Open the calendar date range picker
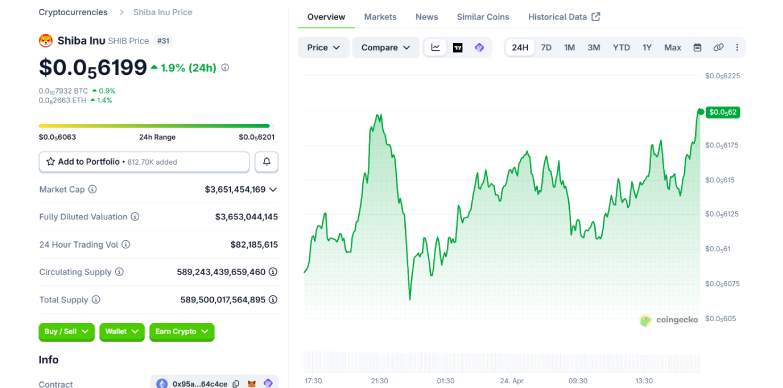Screen dimensions: 783x388 [x=698, y=47]
